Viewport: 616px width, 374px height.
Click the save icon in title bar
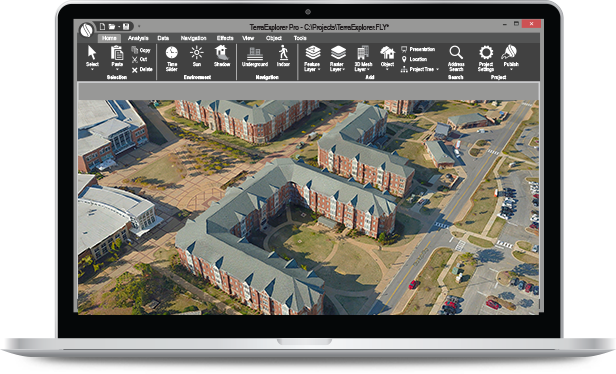pyautogui.click(x=126, y=26)
